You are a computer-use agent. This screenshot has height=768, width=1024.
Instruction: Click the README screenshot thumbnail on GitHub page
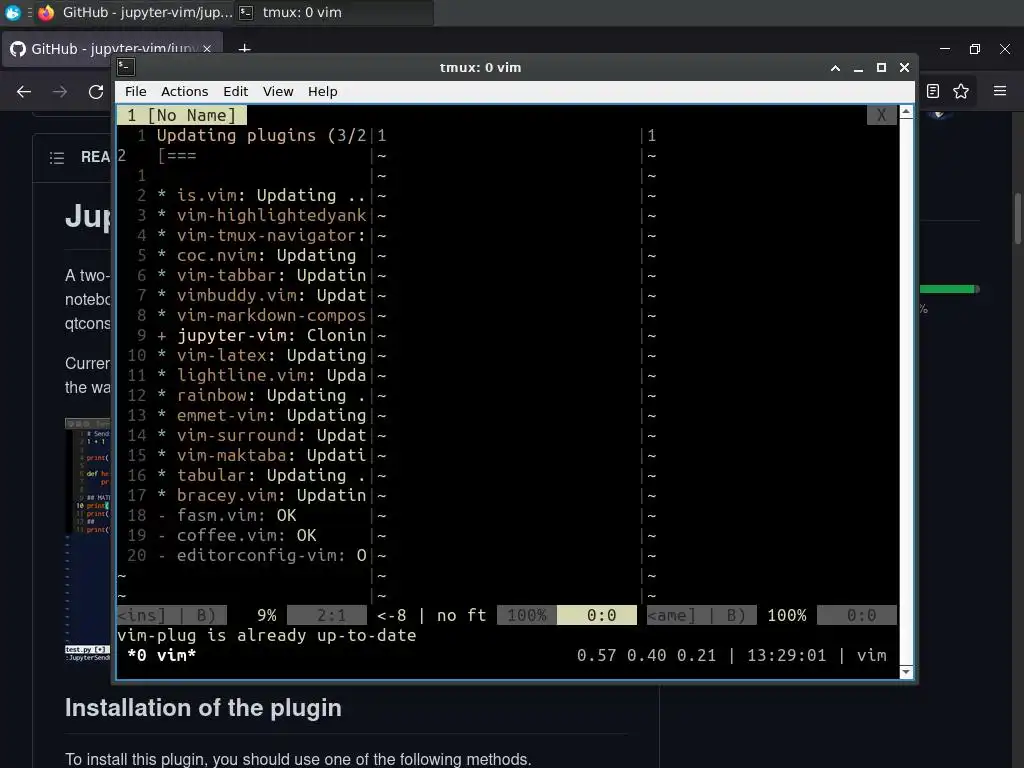pyautogui.click(x=88, y=541)
